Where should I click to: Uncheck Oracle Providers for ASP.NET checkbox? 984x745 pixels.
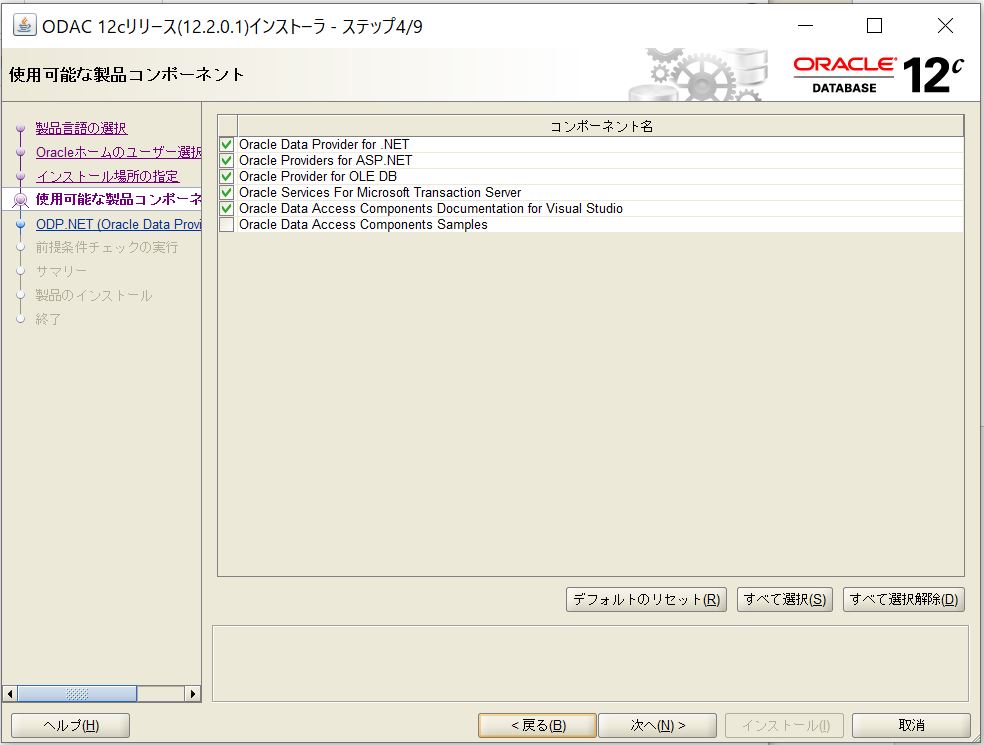pos(227,161)
